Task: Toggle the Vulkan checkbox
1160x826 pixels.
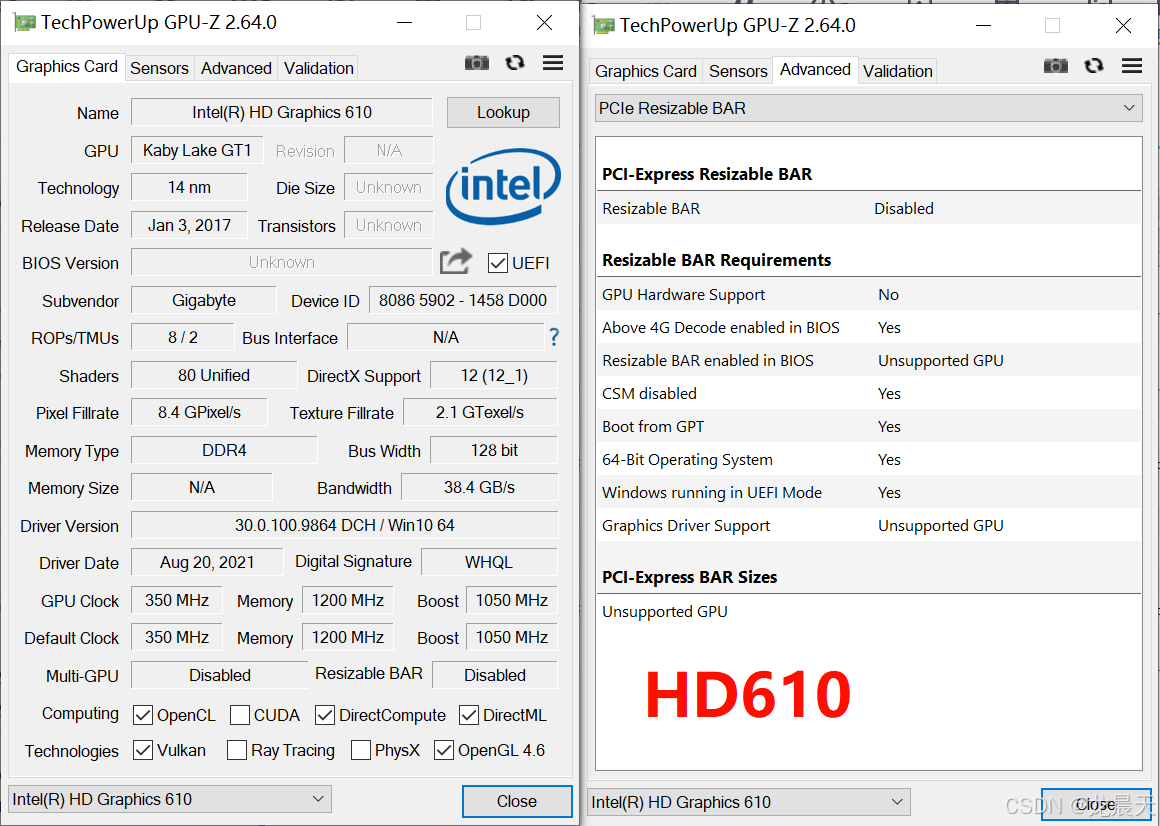Action: [143, 750]
